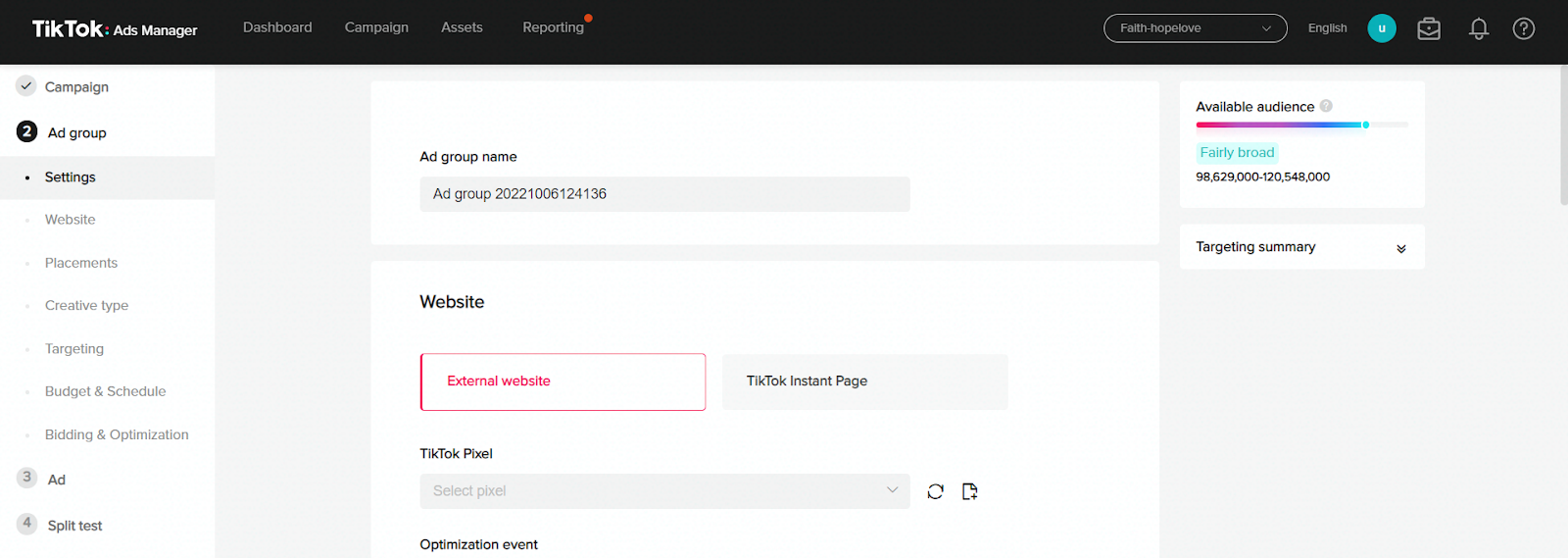Click the Ad group name field
This screenshot has height=558, width=1568.
[664, 194]
